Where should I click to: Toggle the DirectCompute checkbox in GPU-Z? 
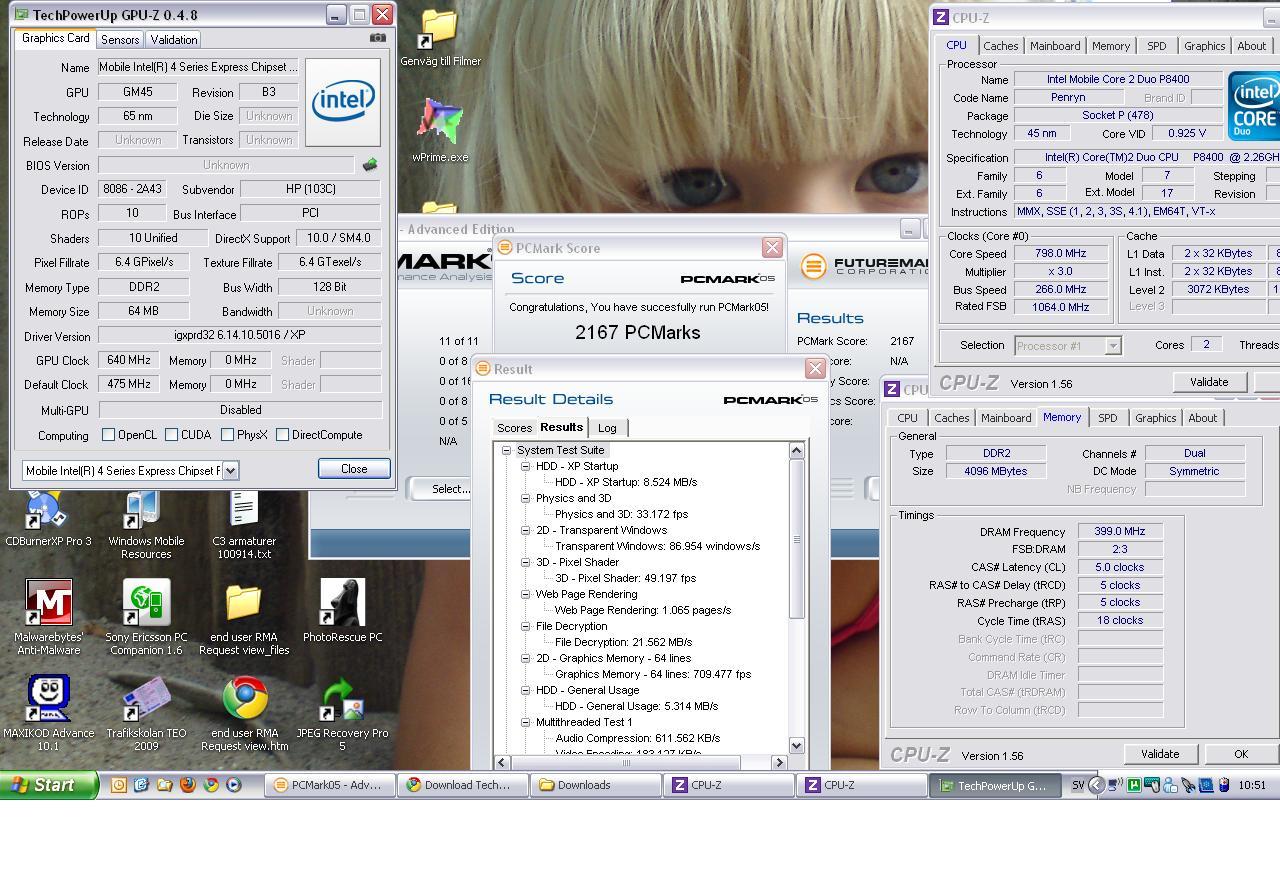pyautogui.click(x=282, y=435)
